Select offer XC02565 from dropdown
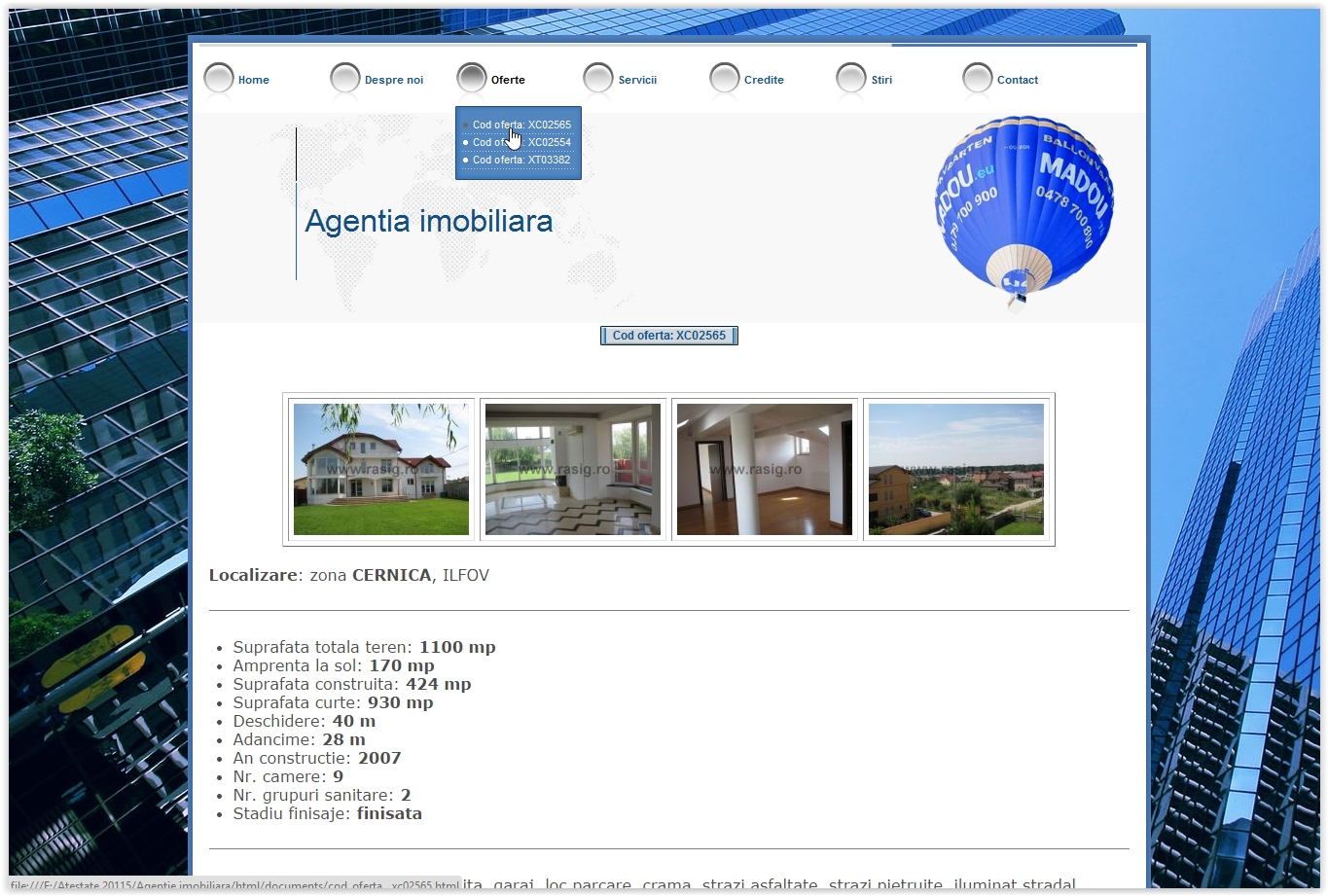 [x=521, y=125]
